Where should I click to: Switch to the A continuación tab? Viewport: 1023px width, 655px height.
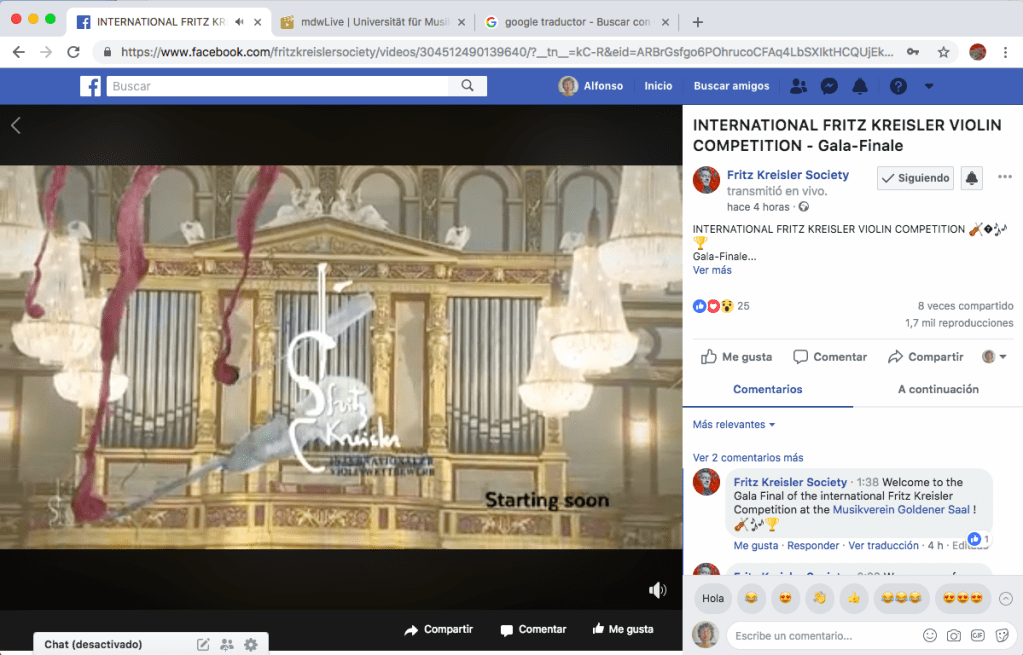[938, 389]
